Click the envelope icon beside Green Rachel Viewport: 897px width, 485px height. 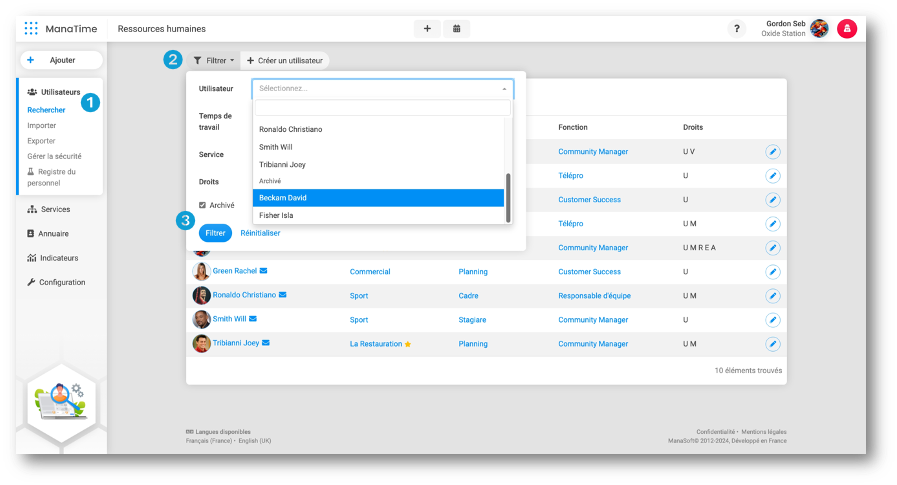point(264,271)
